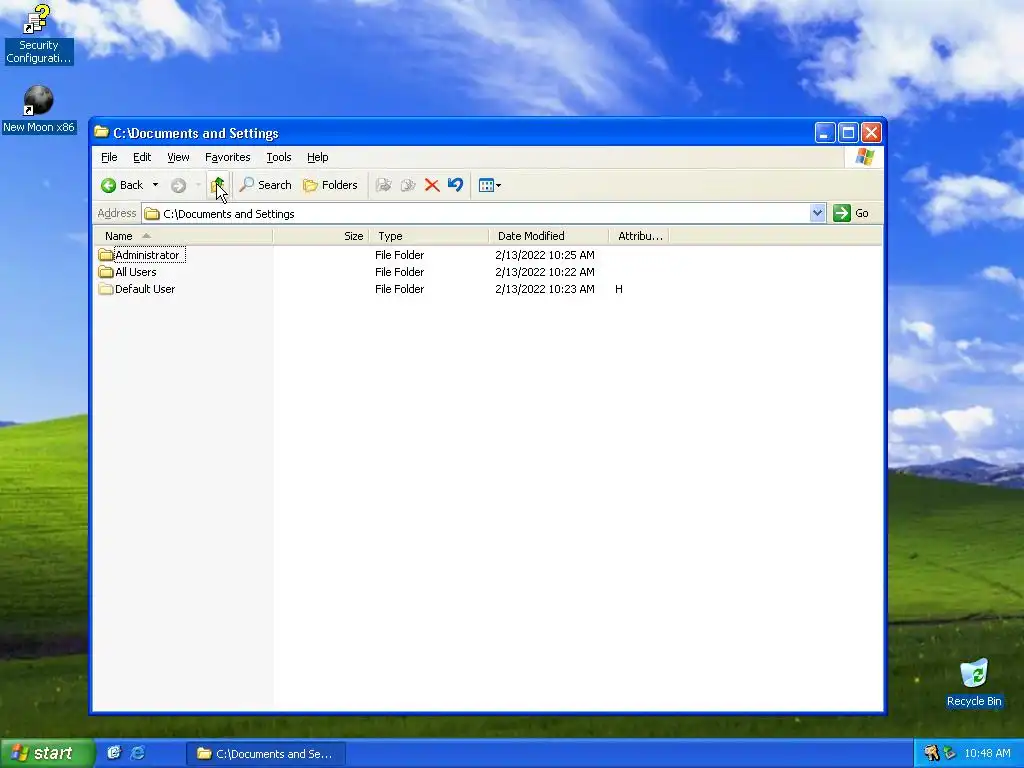Open the Edit menu
This screenshot has height=768, width=1024.
point(142,157)
